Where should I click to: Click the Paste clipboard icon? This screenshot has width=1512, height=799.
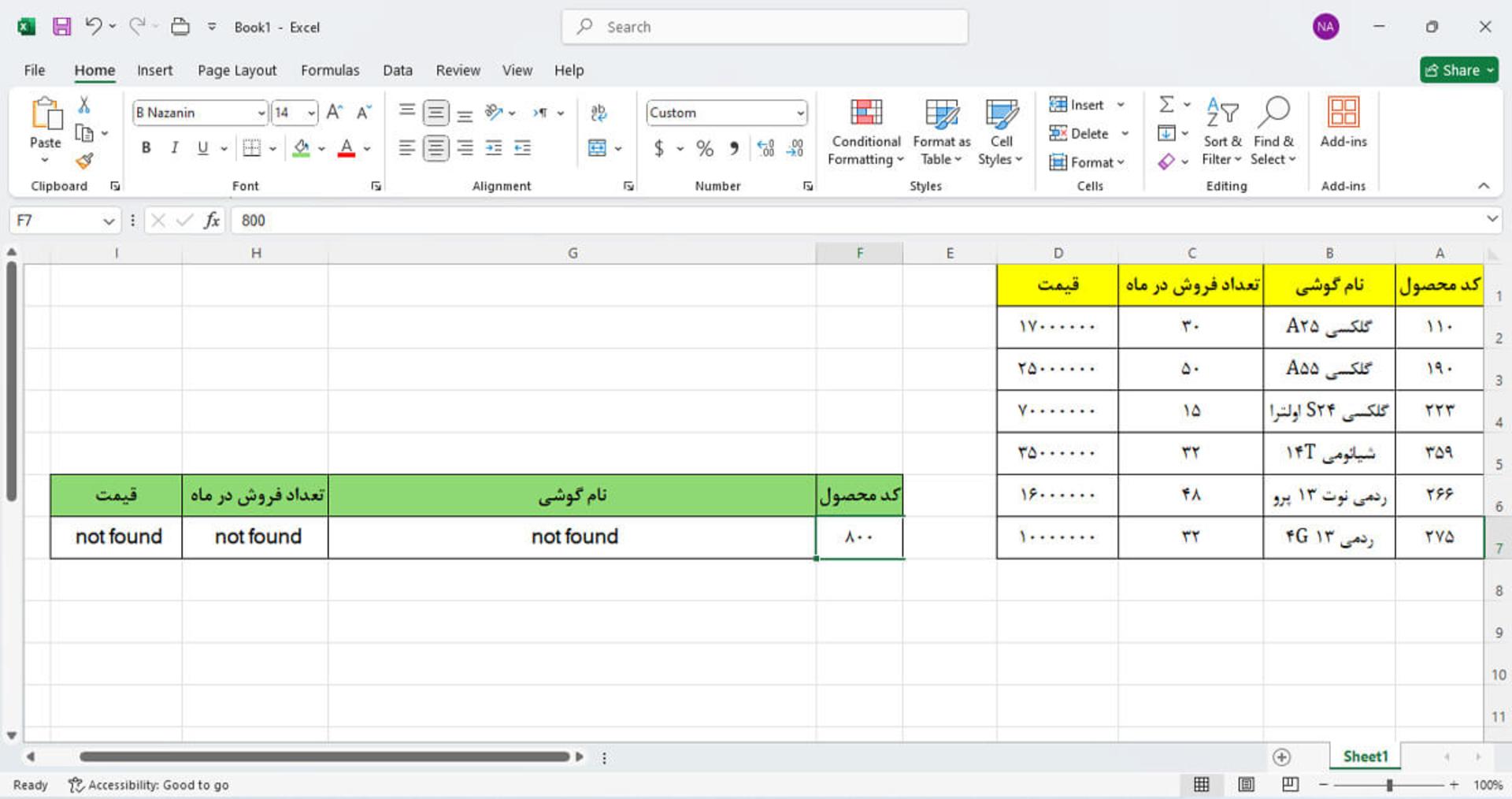pos(46,113)
